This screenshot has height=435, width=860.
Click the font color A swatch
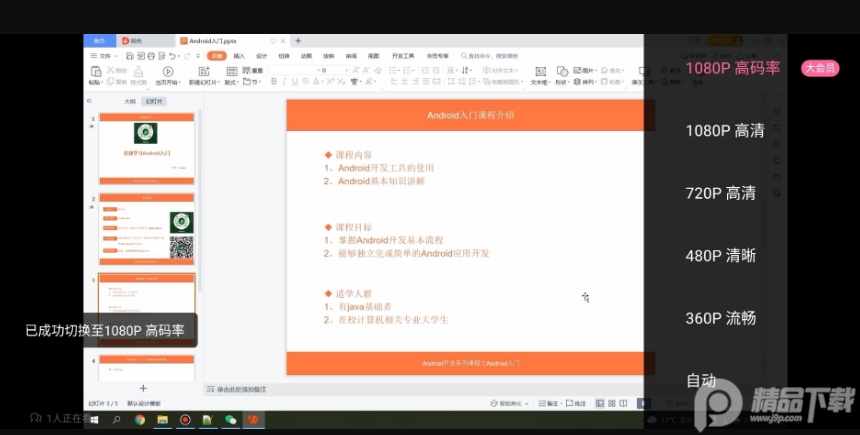pos(318,82)
